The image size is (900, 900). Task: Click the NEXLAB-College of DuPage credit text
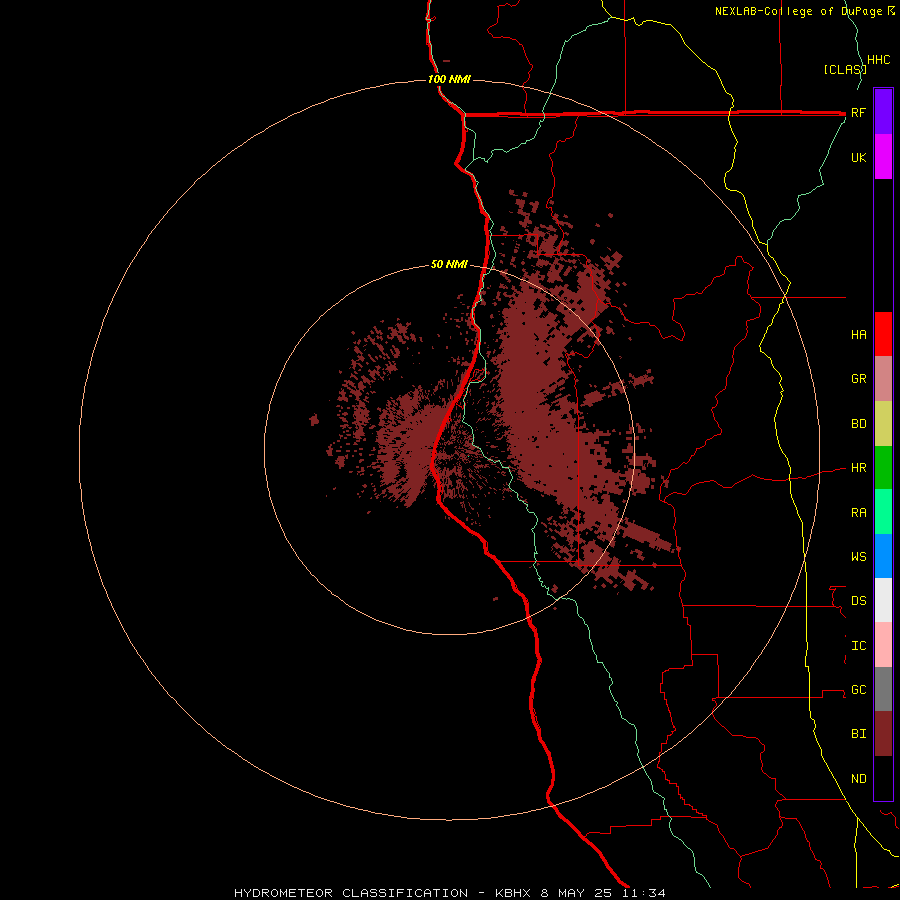point(798,11)
